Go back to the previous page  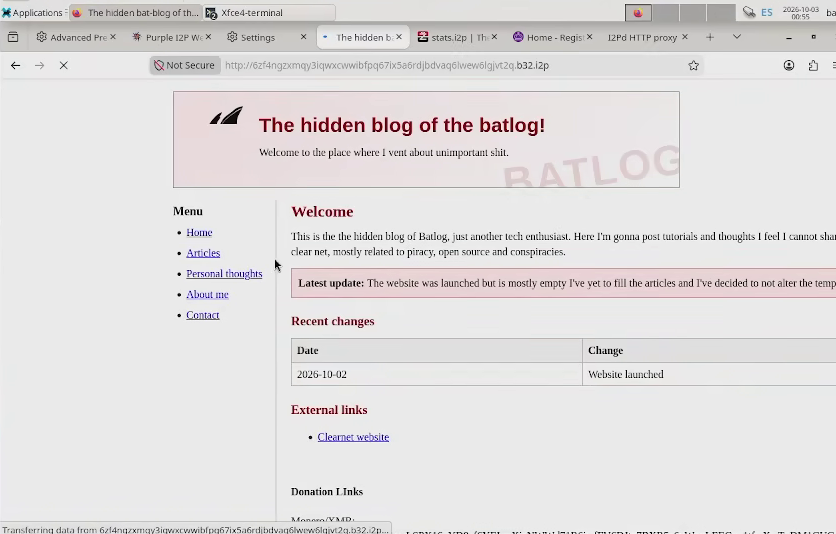tap(15, 65)
